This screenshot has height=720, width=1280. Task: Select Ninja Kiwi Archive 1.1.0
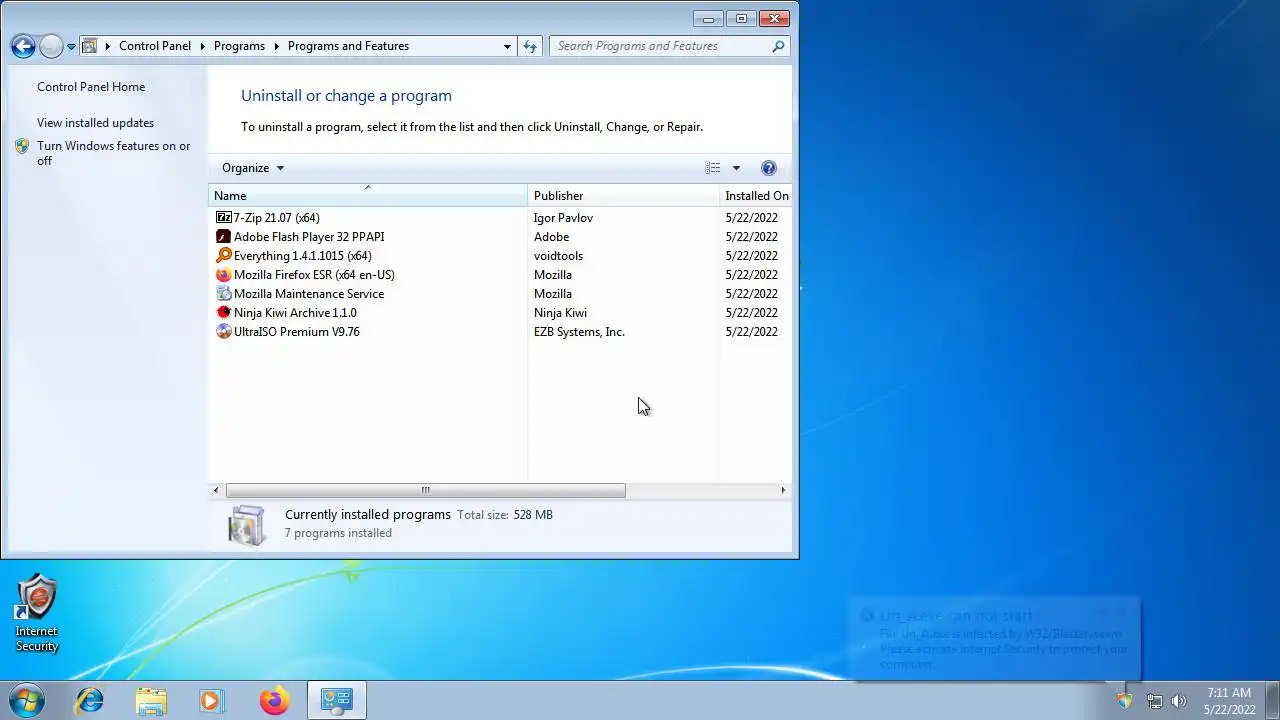click(x=500, y=312)
